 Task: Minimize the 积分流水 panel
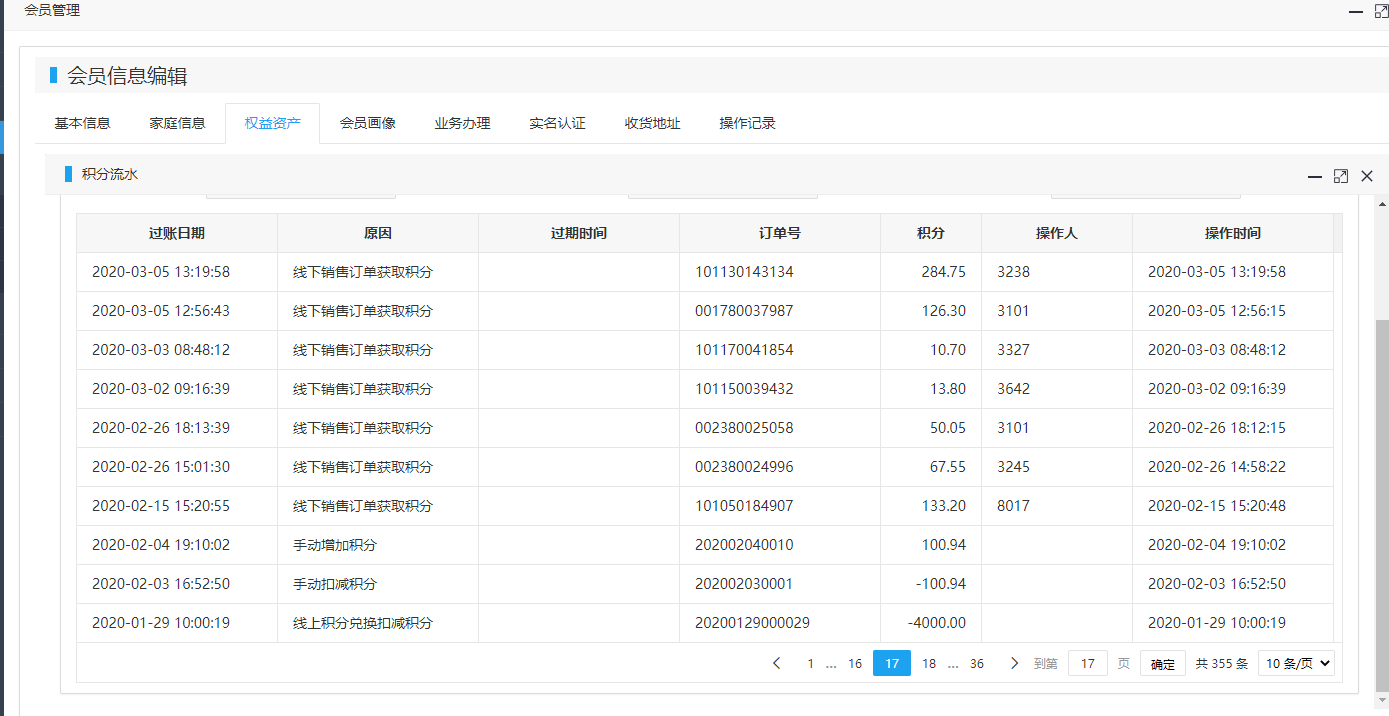pos(1315,176)
